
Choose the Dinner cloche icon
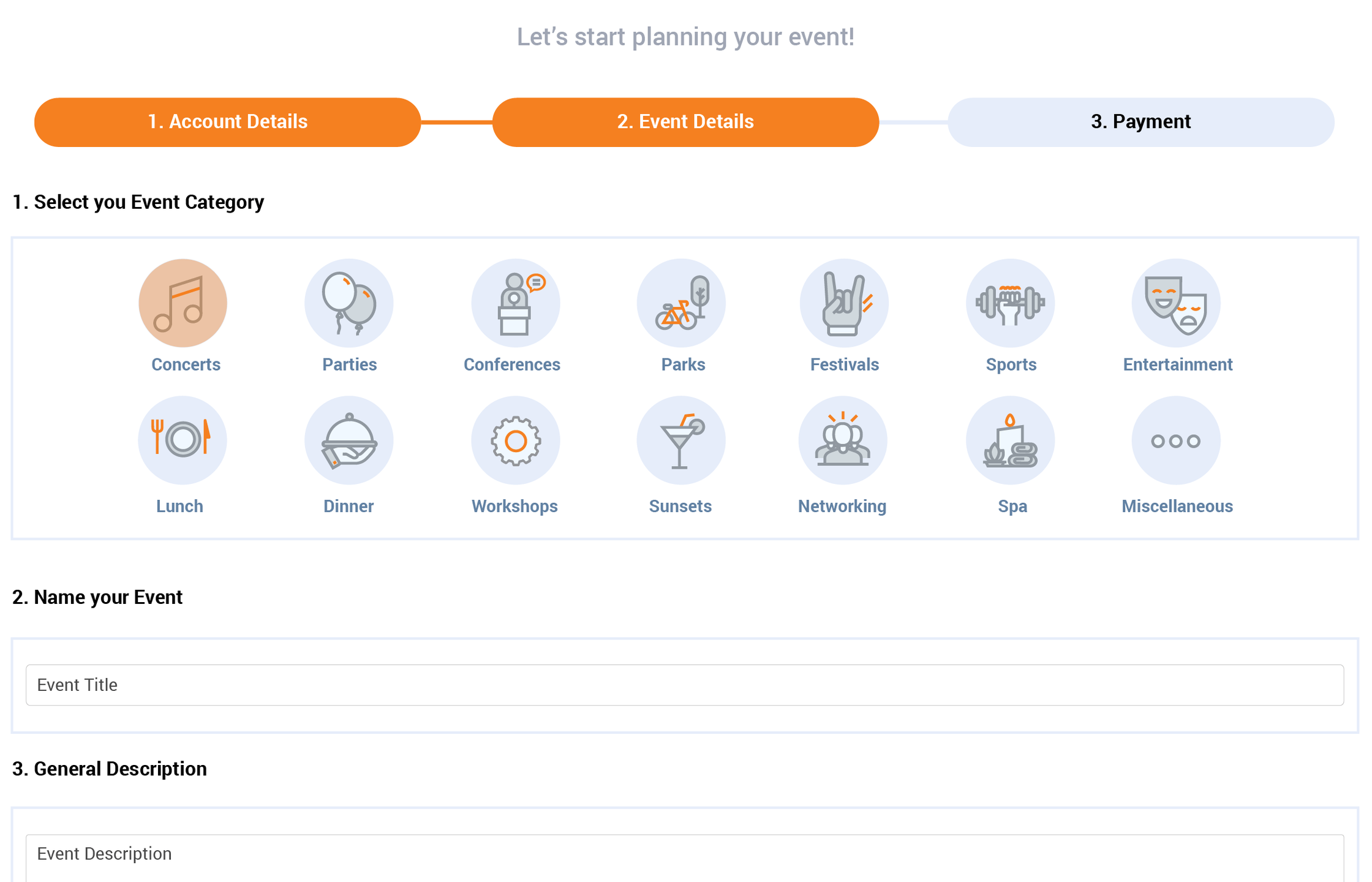point(349,440)
